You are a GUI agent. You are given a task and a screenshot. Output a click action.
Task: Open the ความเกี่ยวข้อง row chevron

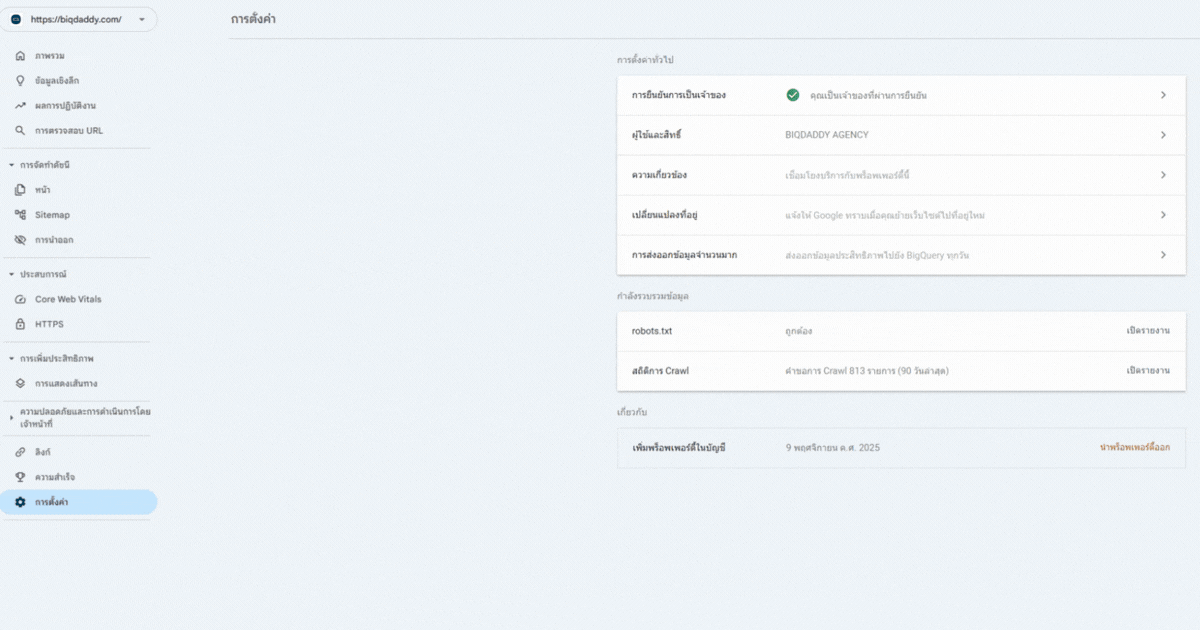(1163, 175)
